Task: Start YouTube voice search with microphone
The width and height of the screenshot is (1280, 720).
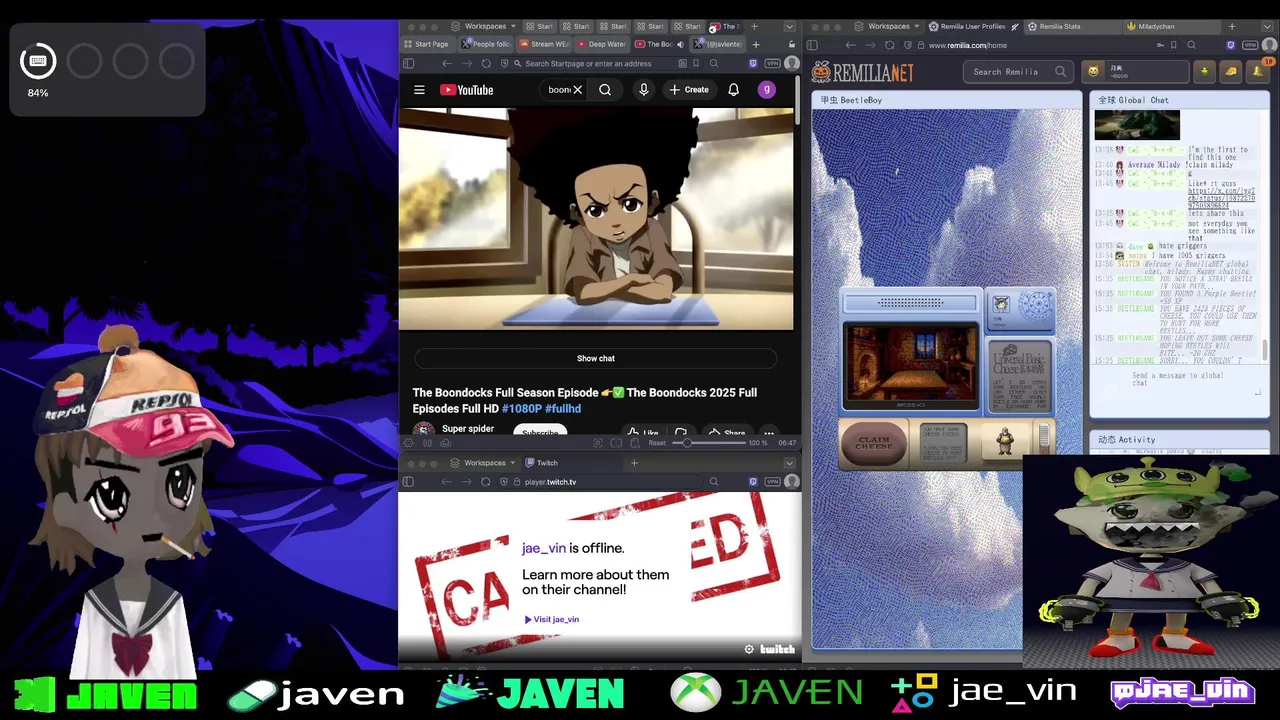Action: pos(644,90)
